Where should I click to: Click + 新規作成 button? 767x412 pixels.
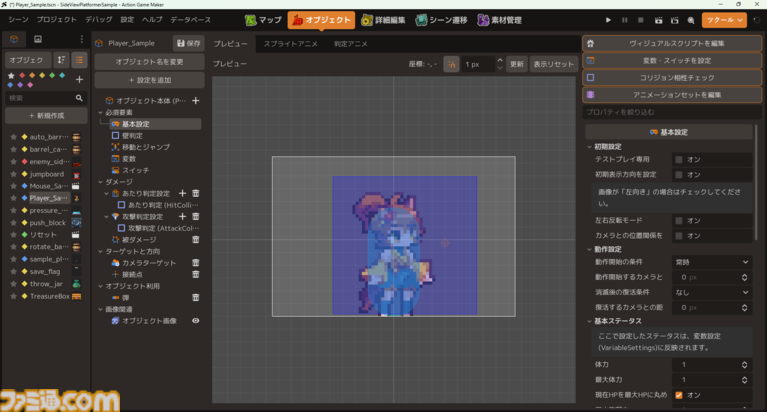click(45, 115)
